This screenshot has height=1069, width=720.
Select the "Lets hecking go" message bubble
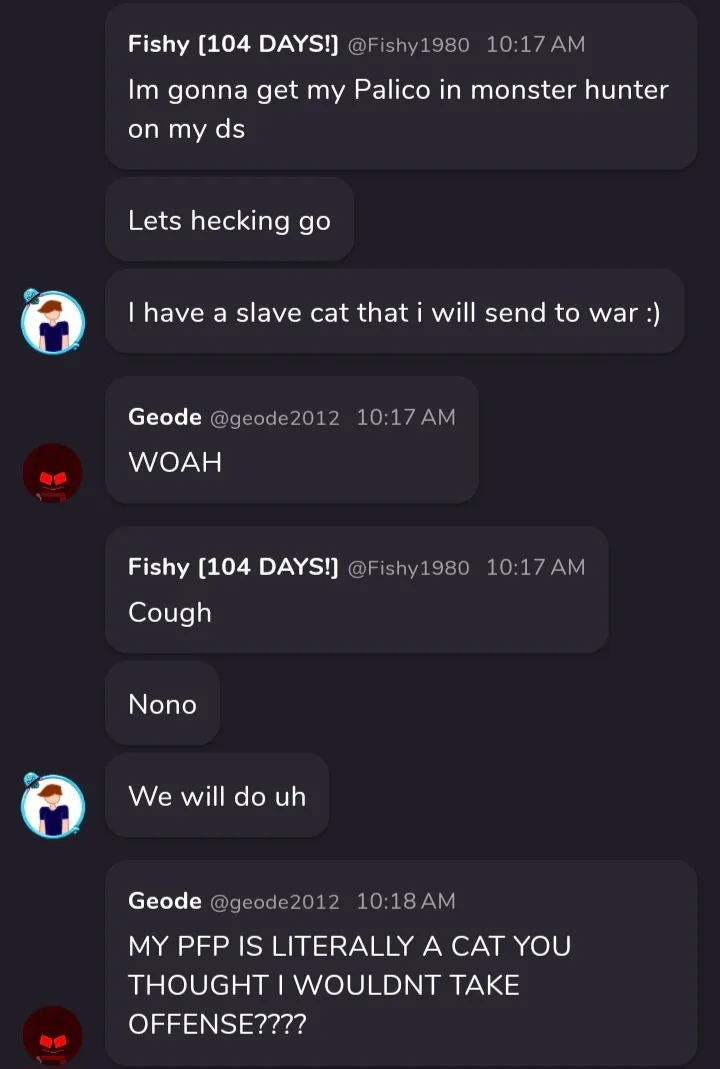tap(229, 221)
